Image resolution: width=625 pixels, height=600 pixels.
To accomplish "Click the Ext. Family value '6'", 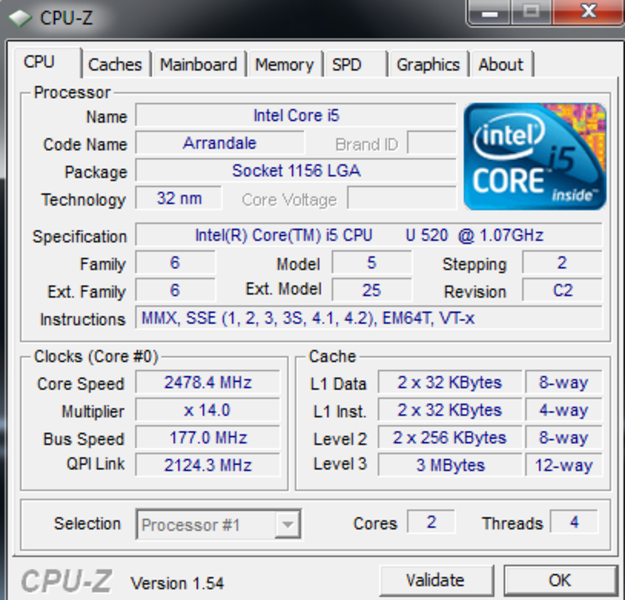I will pyautogui.click(x=175, y=290).
